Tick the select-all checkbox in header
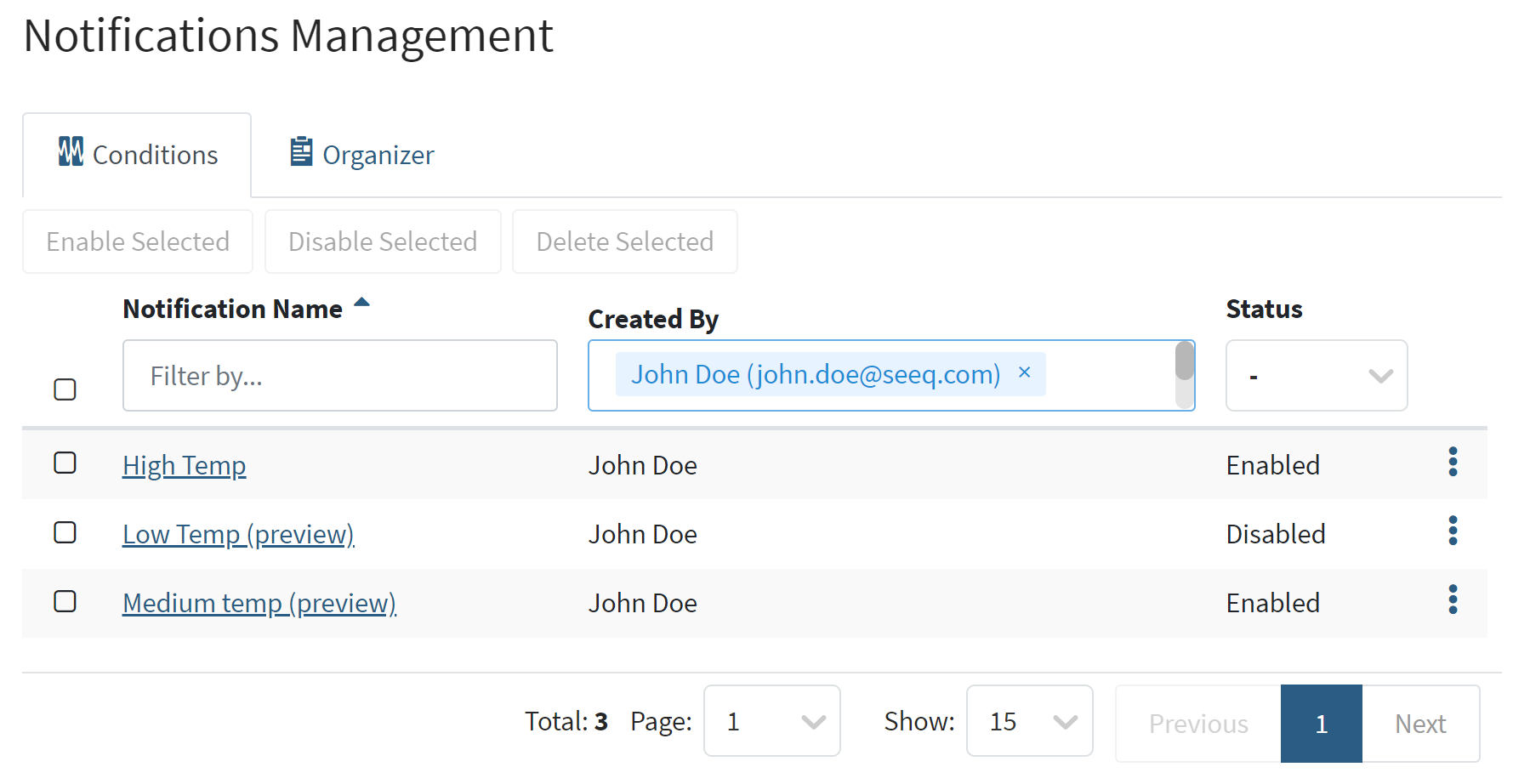Viewport: 1513px width, 784px height. [65, 389]
